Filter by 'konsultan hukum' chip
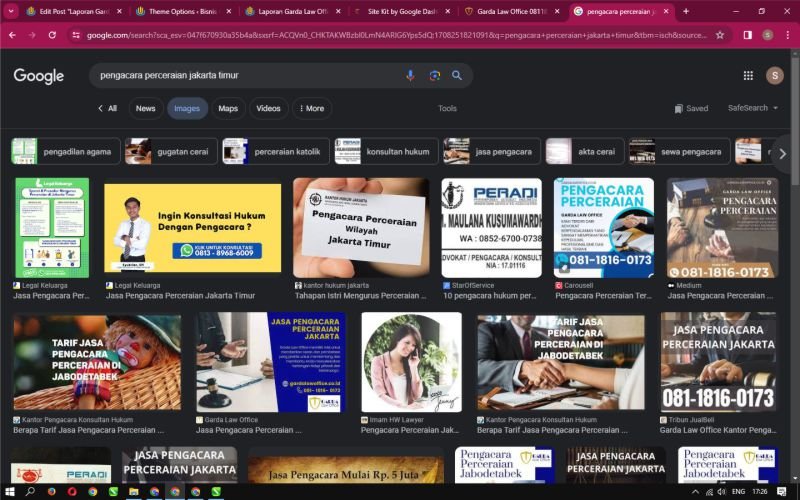800x500 pixels. [x=386, y=152]
